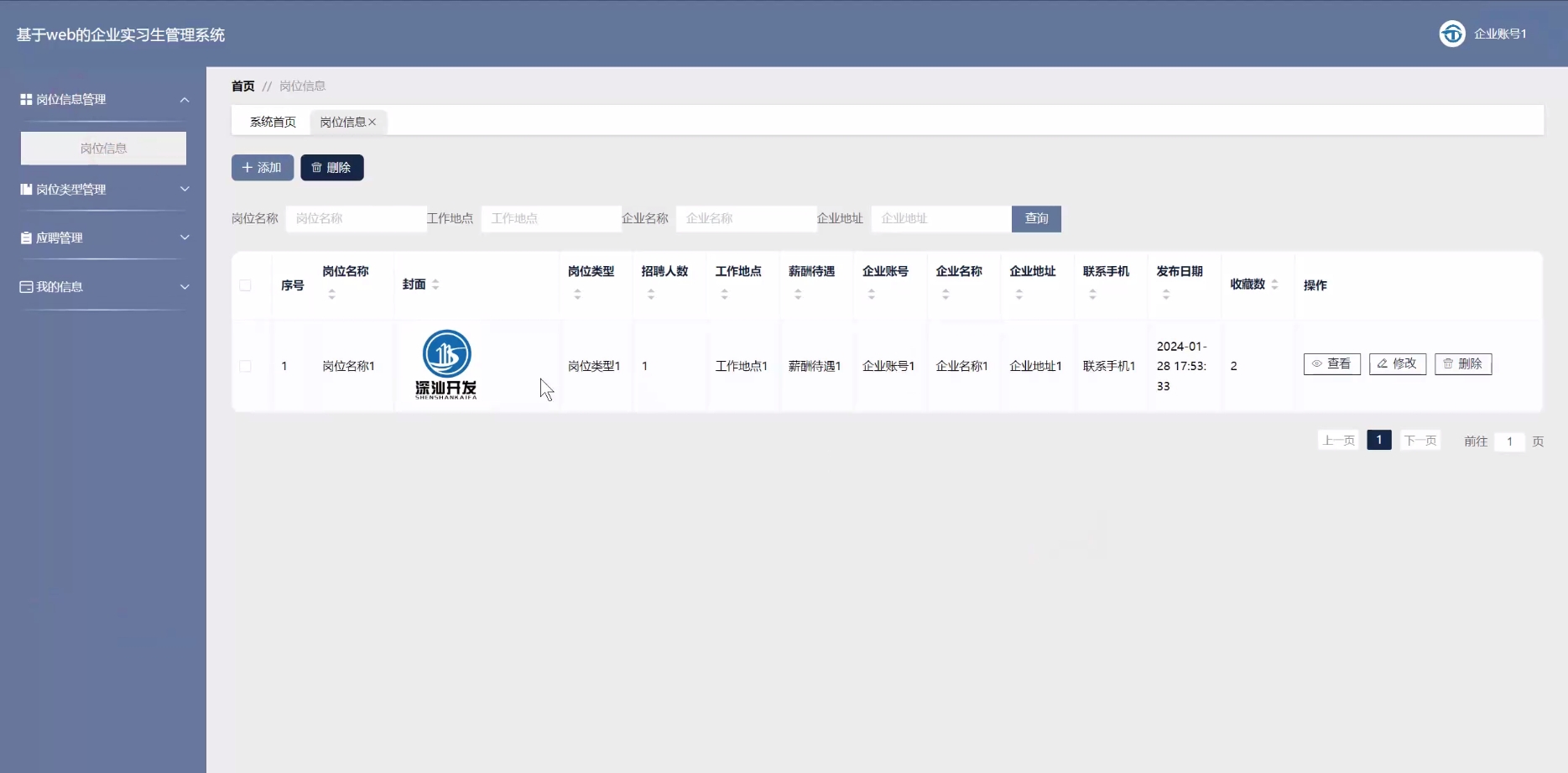Focus the 工作地点 search field

click(x=551, y=219)
